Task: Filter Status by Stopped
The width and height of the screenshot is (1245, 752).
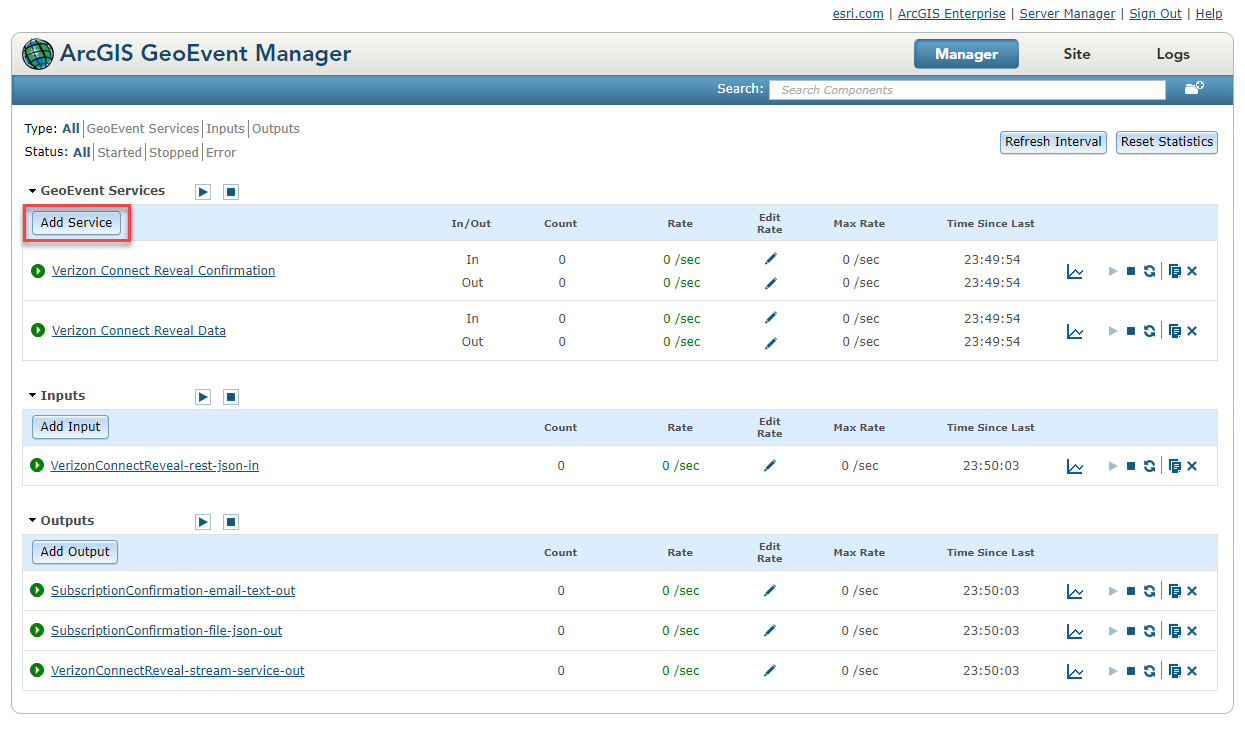Action: click(174, 153)
